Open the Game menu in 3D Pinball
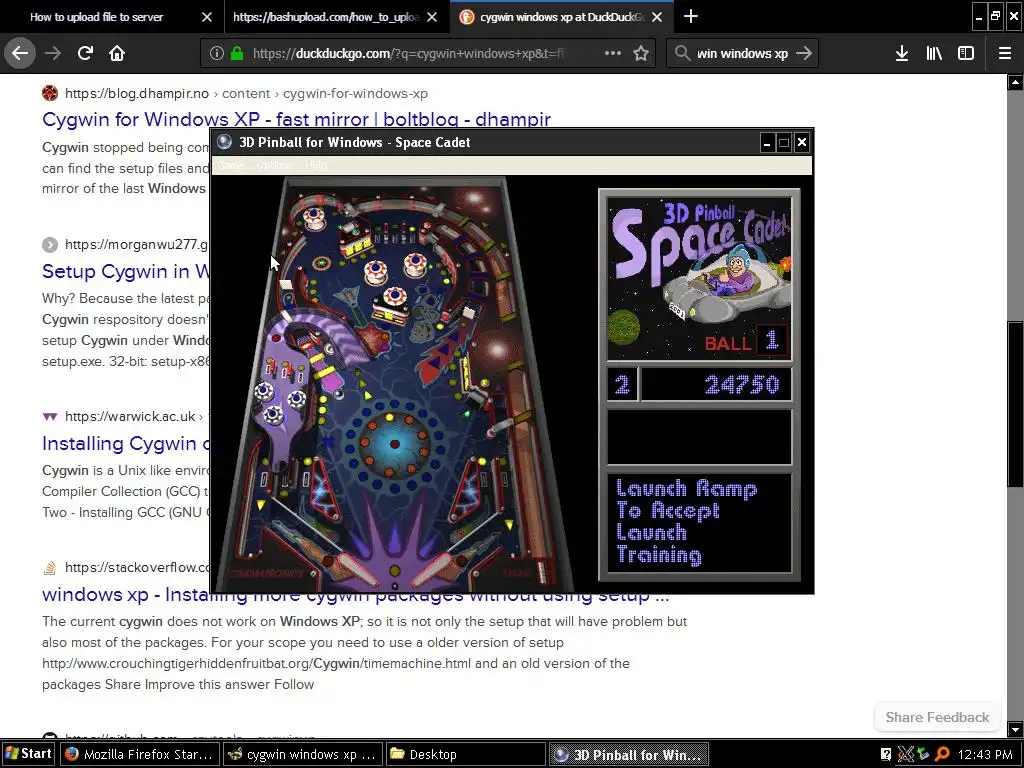 click(231, 165)
